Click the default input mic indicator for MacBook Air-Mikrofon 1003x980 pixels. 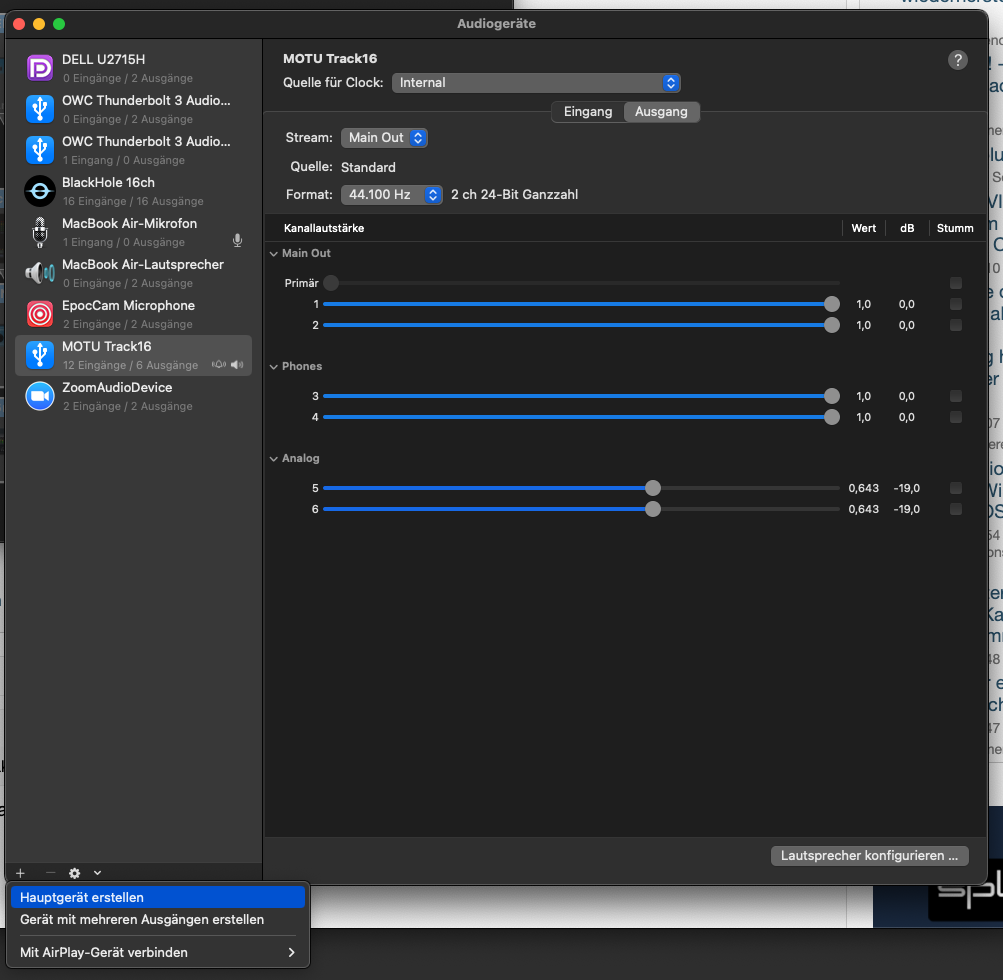(x=237, y=241)
